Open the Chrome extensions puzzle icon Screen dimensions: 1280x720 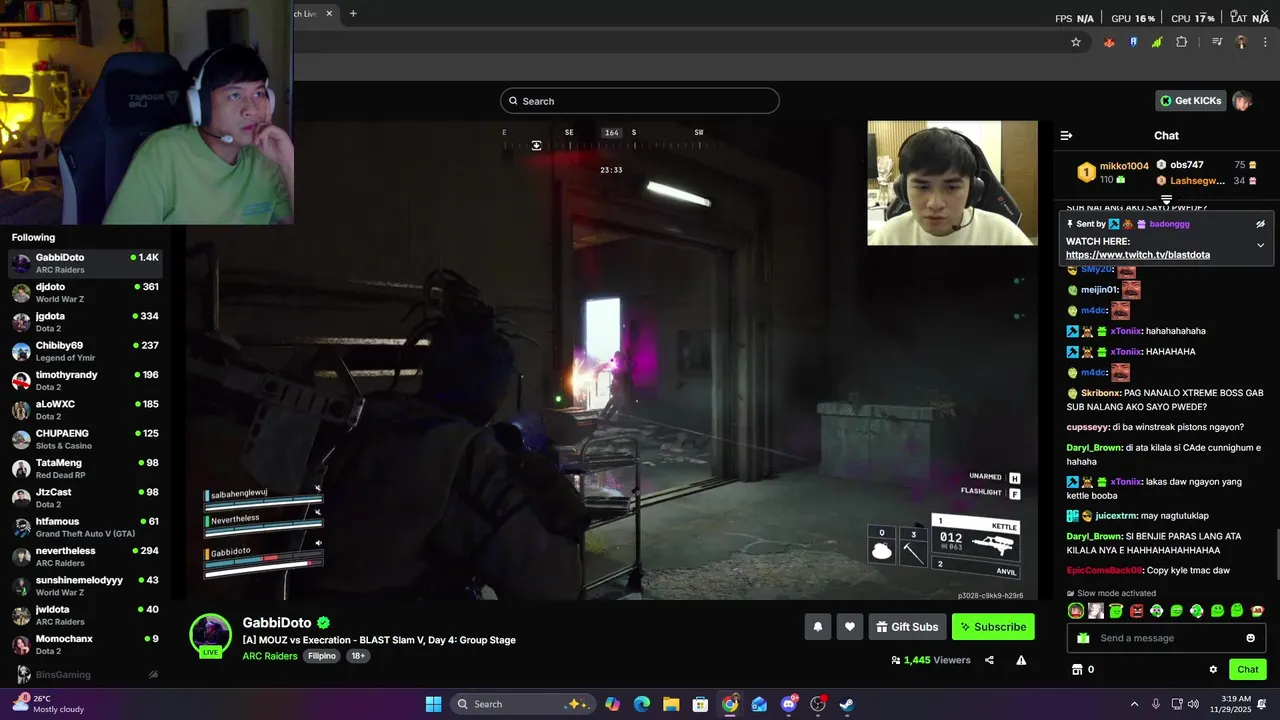[1182, 42]
